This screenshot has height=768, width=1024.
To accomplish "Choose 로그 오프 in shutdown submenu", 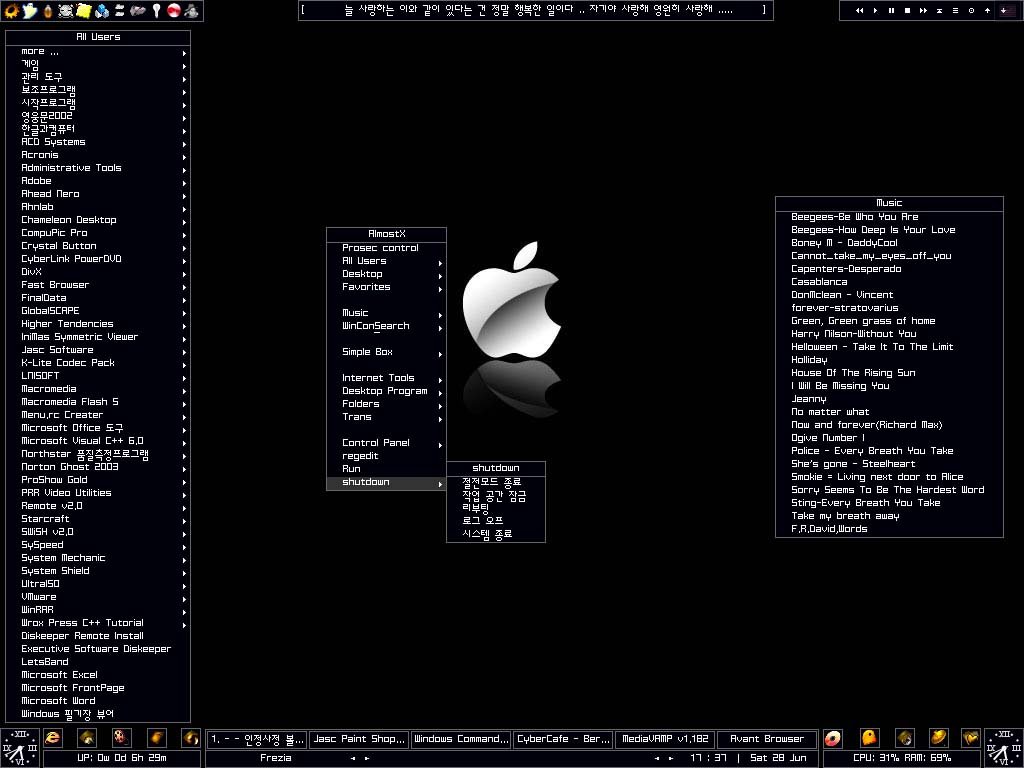I will click(x=496, y=521).
